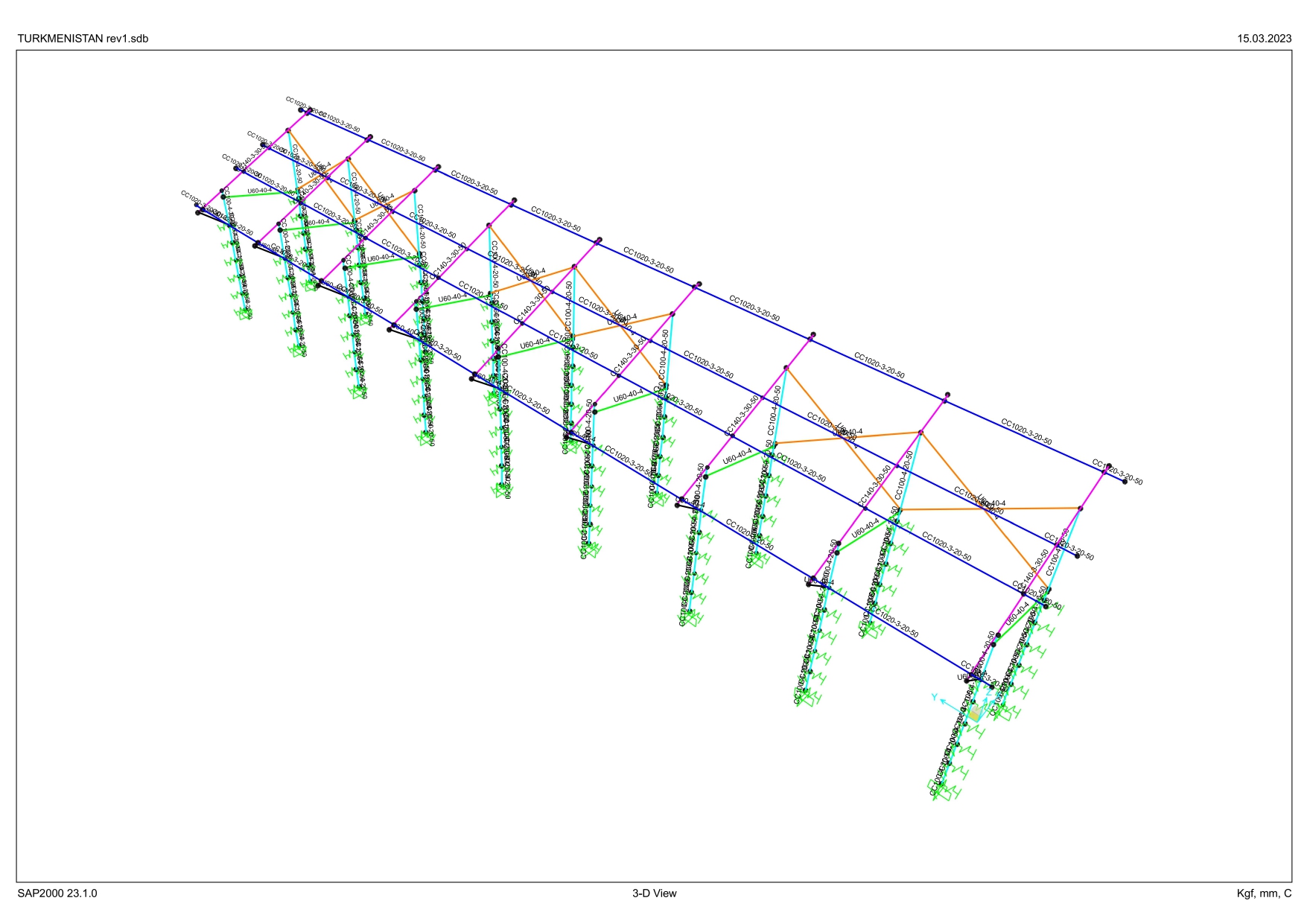Click the Kgf, mm, C units label
Viewport: 1307px width, 924px height.
1264,893
